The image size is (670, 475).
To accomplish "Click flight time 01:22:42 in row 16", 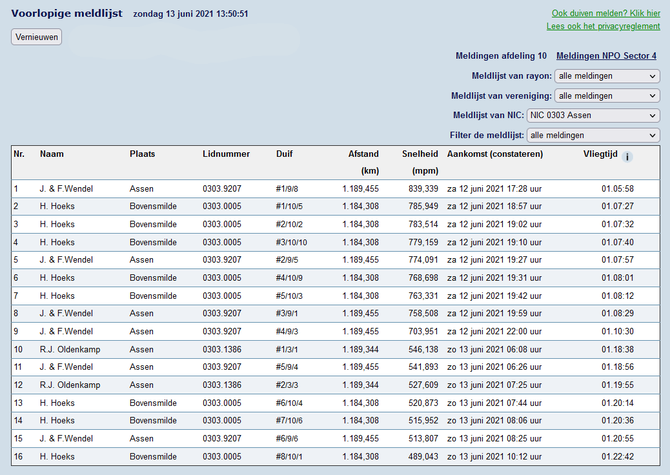I will [x=618, y=457].
